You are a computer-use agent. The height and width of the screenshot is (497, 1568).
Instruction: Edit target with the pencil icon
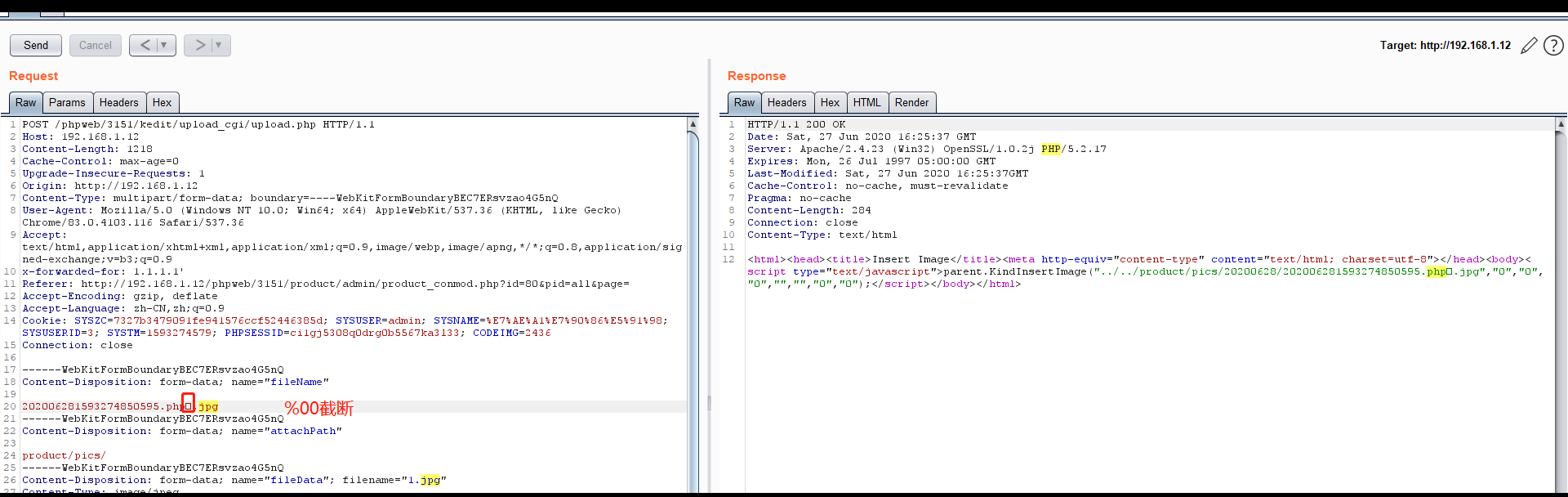[x=1529, y=46]
